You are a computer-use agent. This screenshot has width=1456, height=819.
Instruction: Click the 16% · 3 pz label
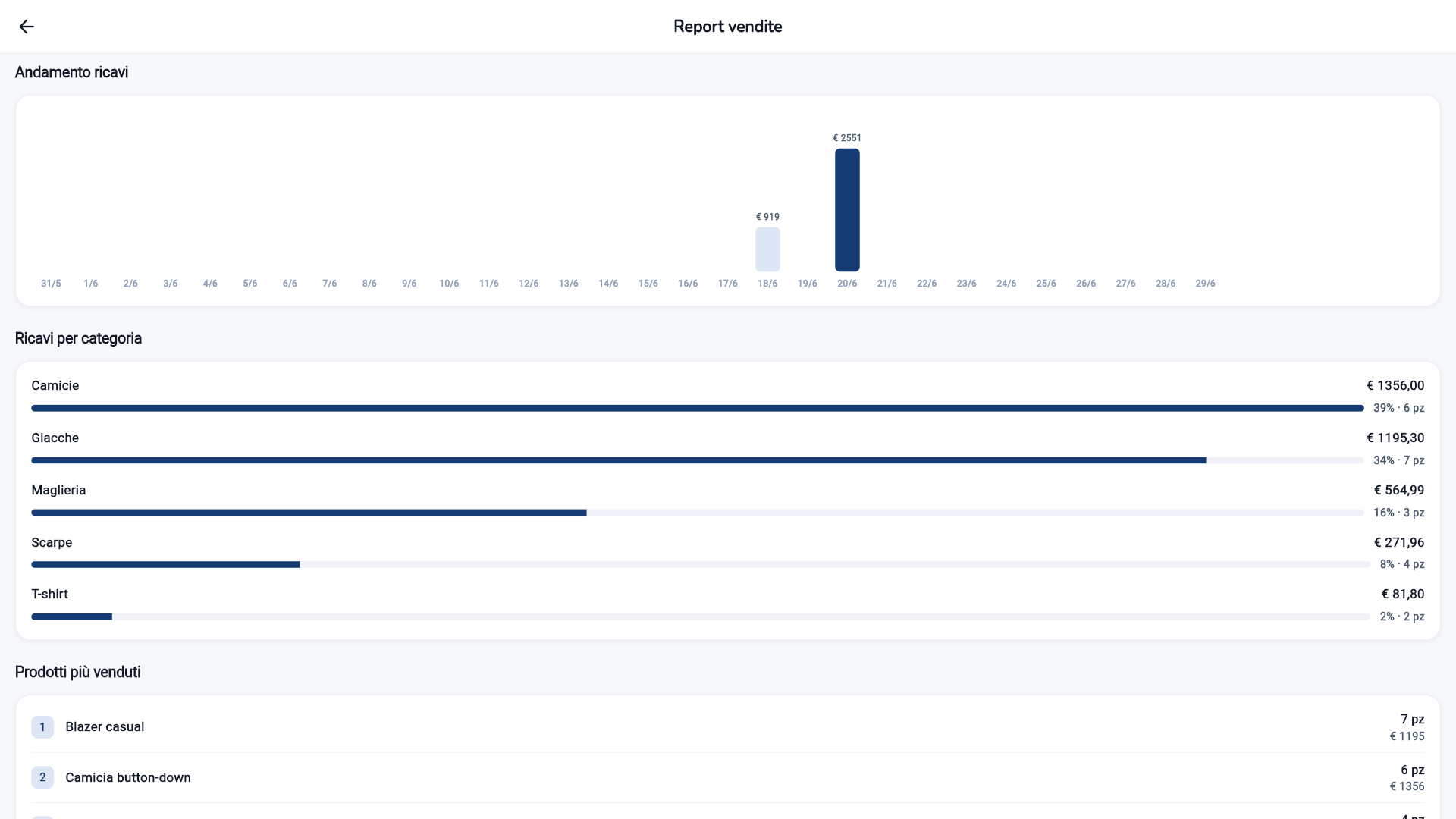pyautogui.click(x=1399, y=513)
